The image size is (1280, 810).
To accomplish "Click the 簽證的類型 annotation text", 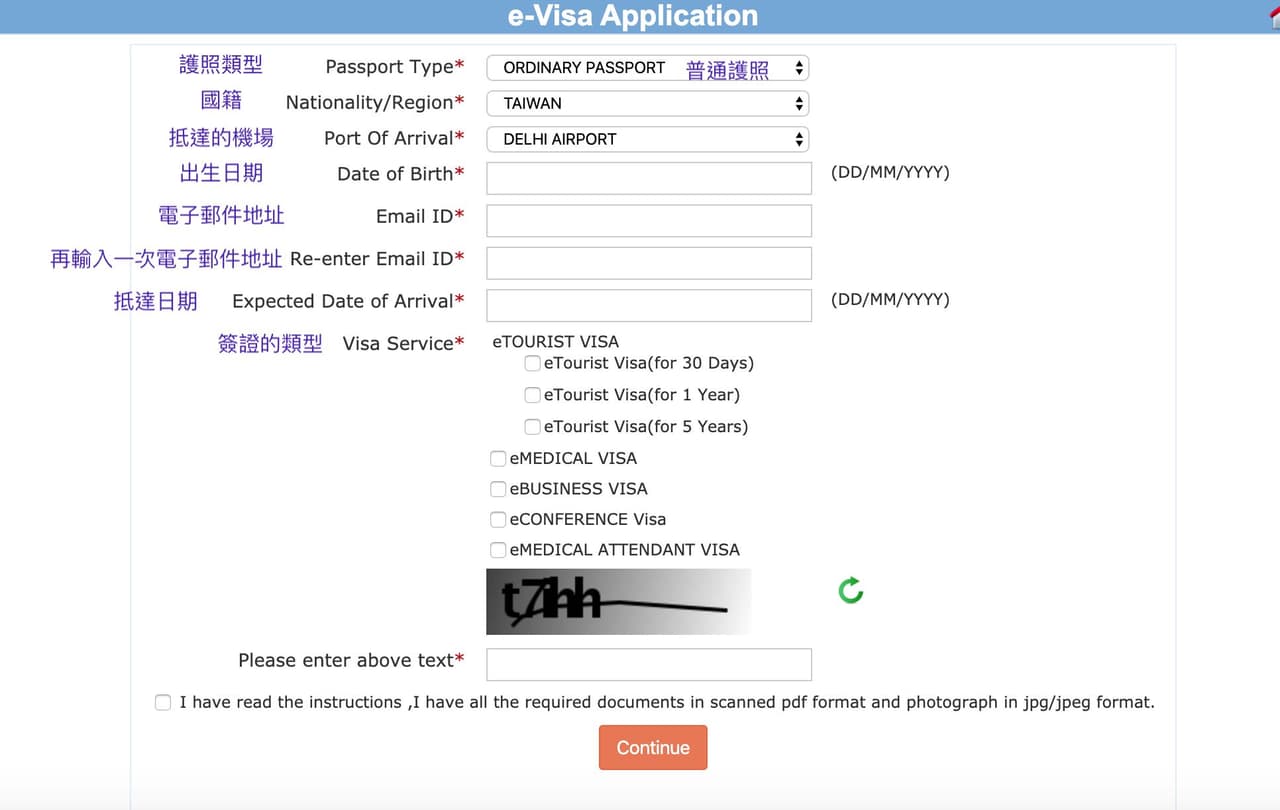I will 270,344.
